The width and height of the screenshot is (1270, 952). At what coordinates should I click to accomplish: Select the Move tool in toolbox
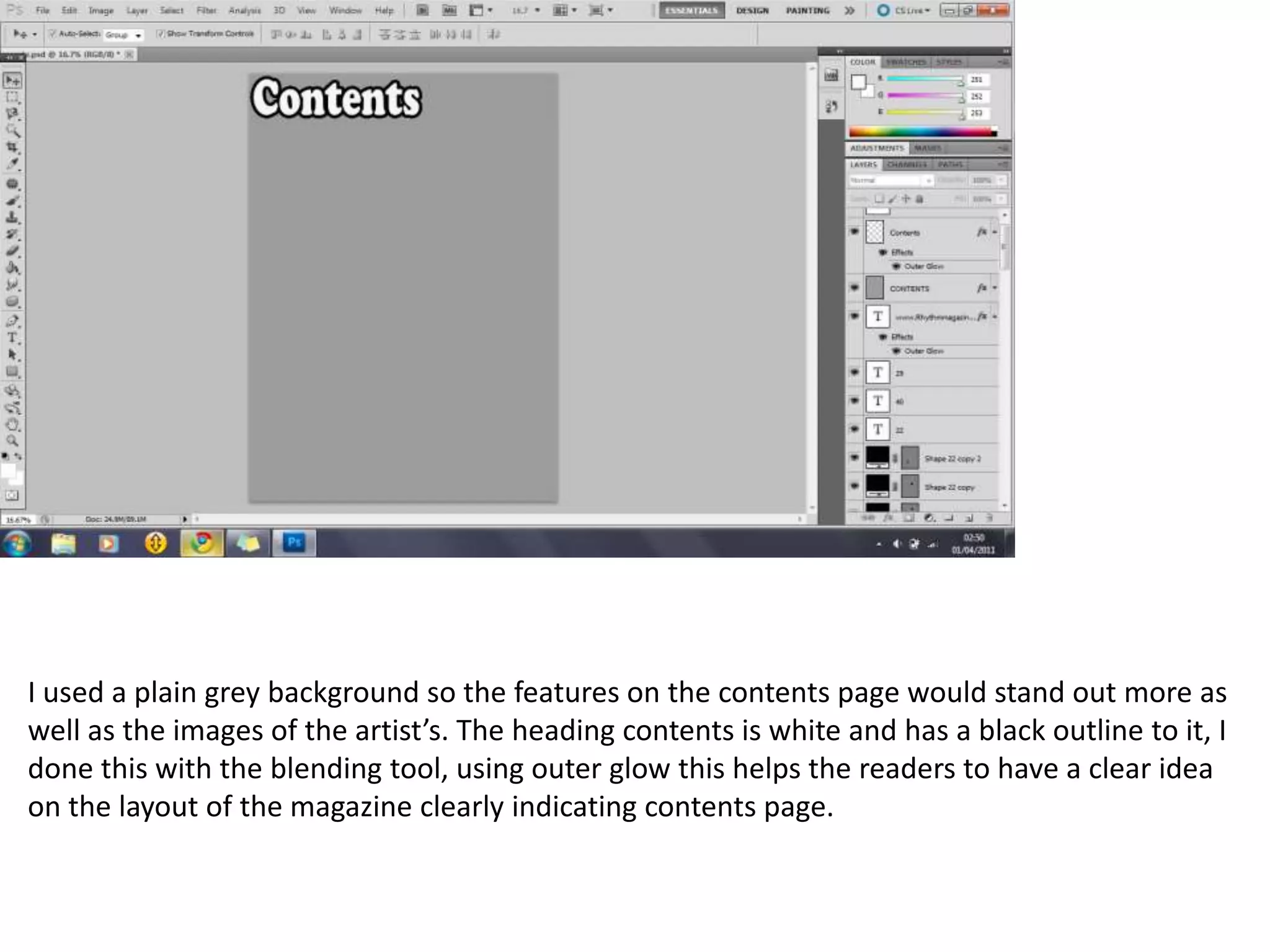click(12, 81)
